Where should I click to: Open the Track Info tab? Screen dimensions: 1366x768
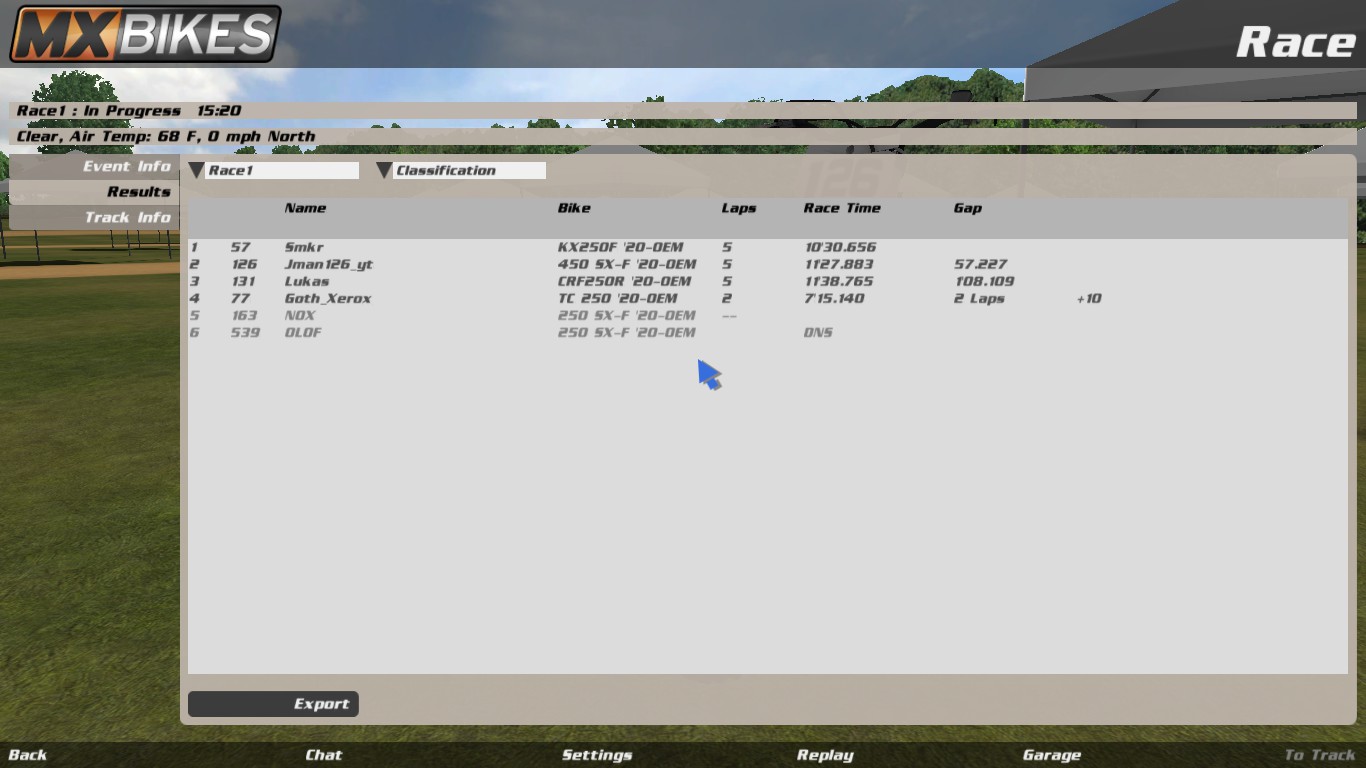(x=94, y=217)
